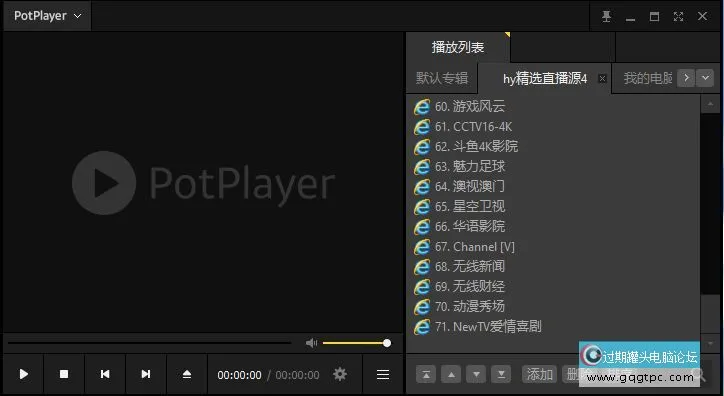Skip to the previous item

tap(105, 374)
